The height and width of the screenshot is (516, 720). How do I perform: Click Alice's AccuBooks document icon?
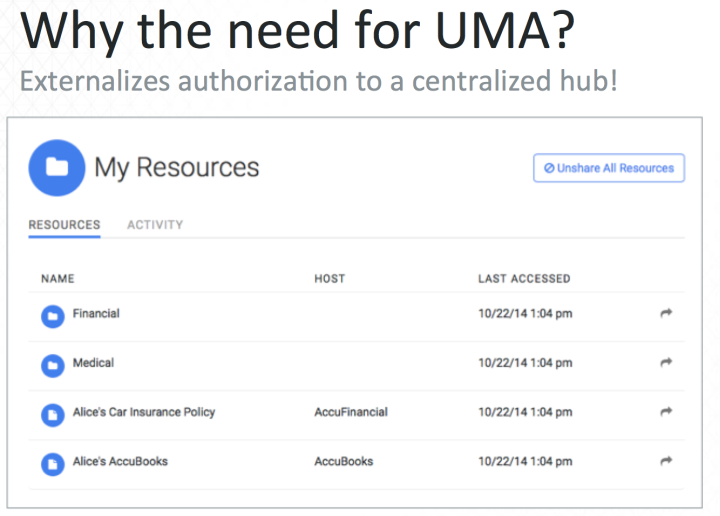[52, 463]
